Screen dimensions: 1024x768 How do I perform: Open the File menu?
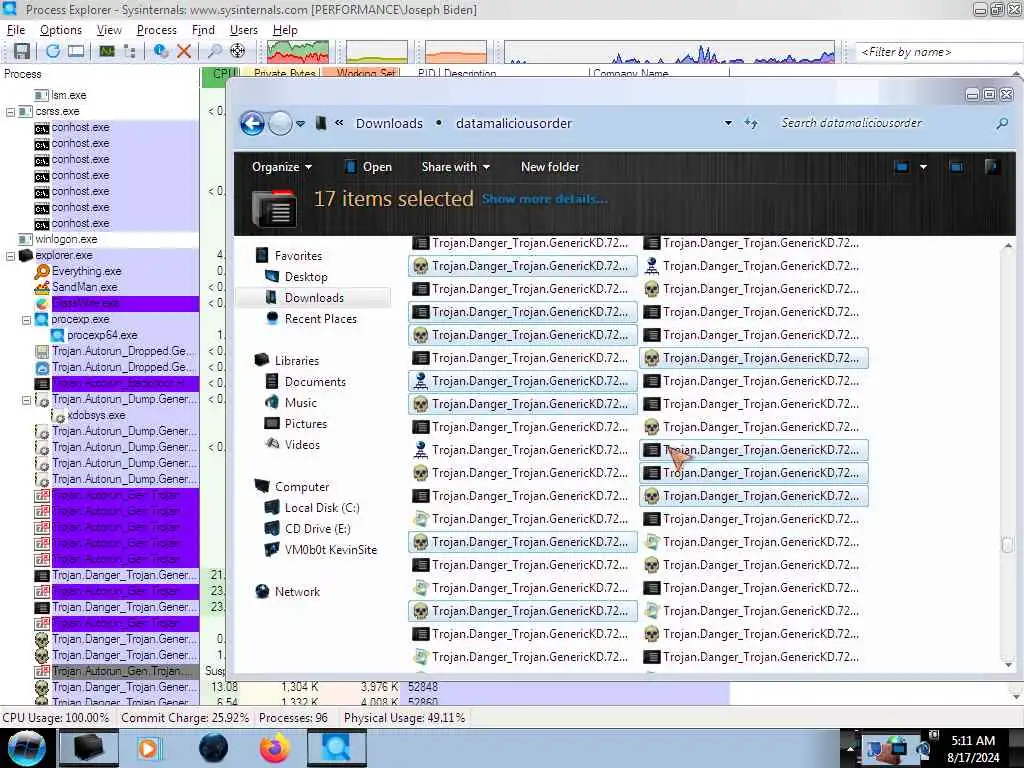coord(16,30)
